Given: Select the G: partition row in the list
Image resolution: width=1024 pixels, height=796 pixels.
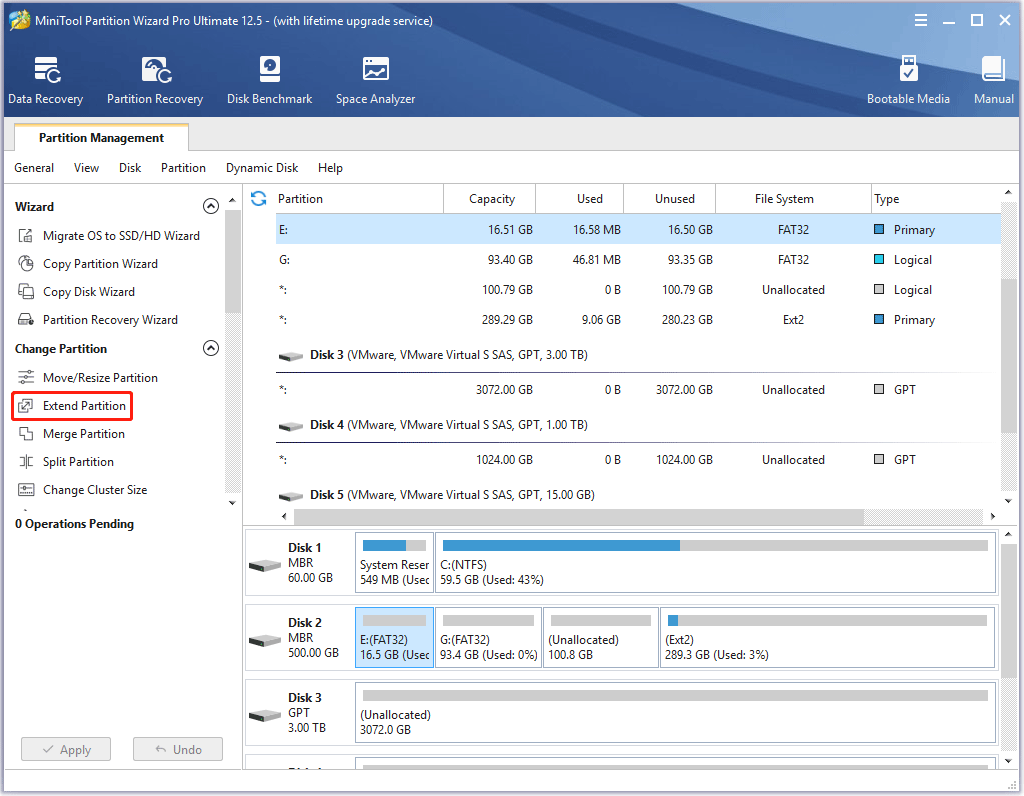Looking at the screenshot, I should 638,260.
